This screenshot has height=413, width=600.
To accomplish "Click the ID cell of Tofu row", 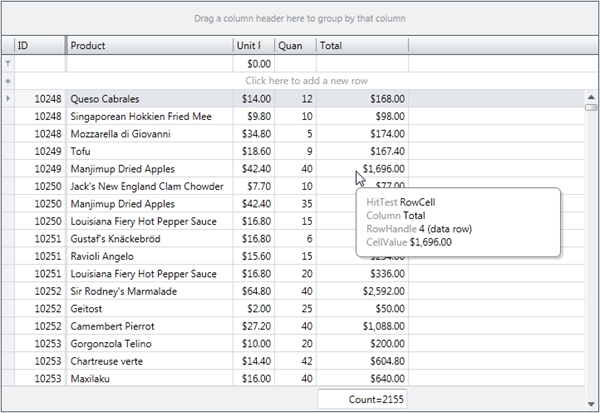I will point(40,151).
